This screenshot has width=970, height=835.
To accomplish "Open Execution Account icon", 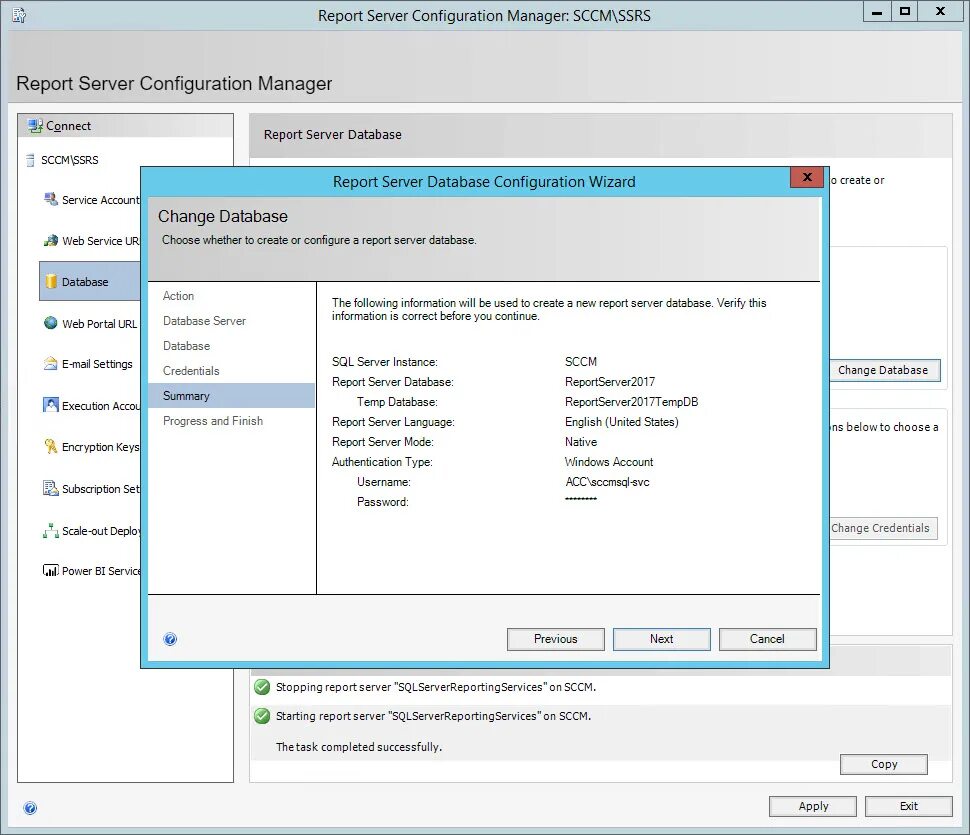I will [x=51, y=405].
